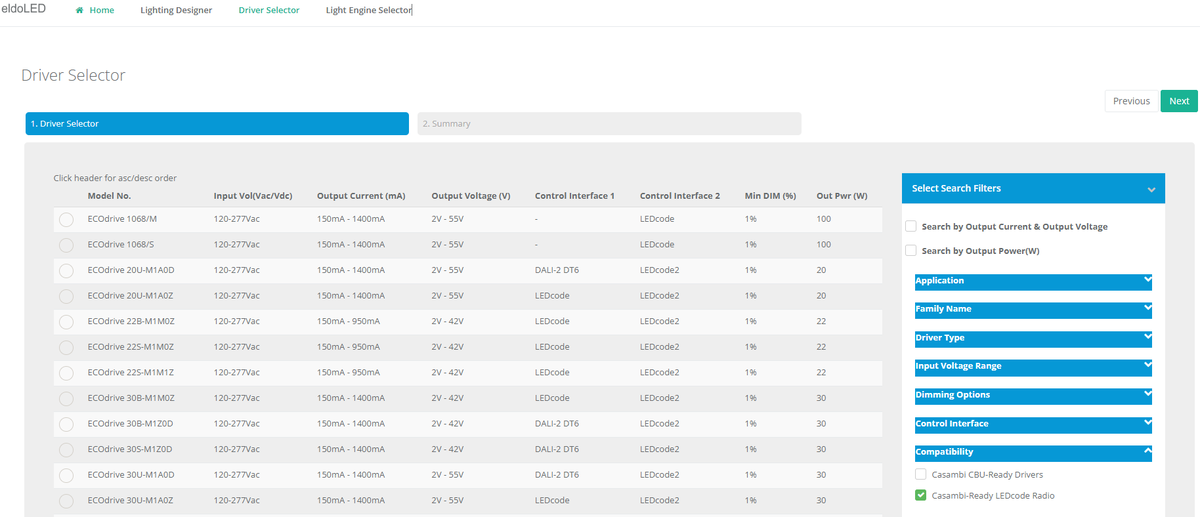Select radio for ECOdrive 1068/S
Image resolution: width=1200 pixels, height=517 pixels.
click(66, 245)
